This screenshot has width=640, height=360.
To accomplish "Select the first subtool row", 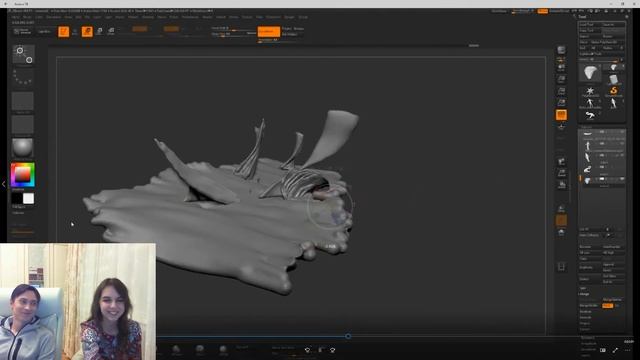I will pyautogui.click(x=602, y=133).
